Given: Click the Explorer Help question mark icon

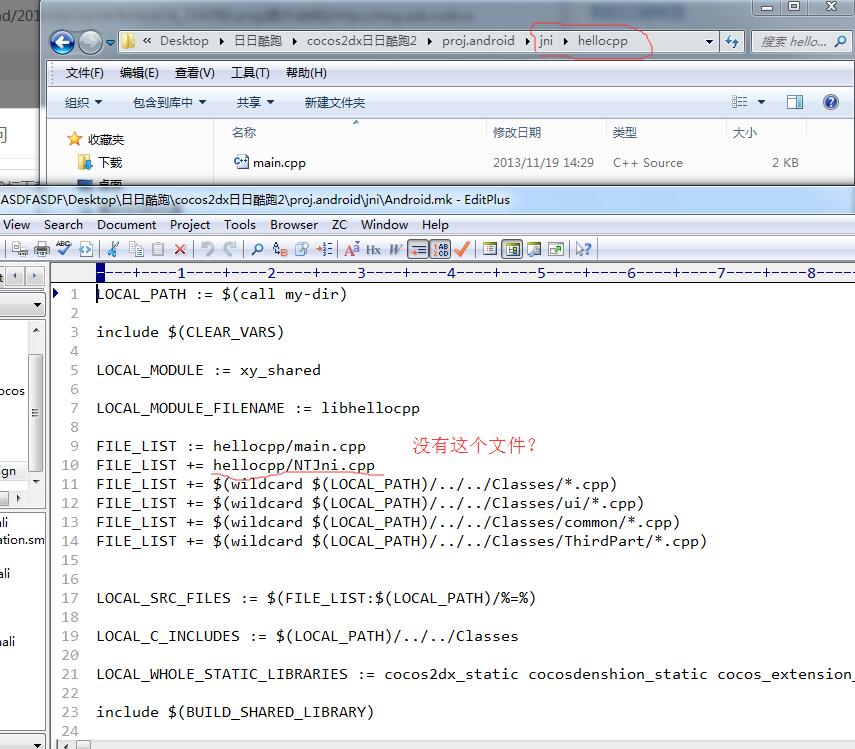Looking at the screenshot, I should 830,102.
